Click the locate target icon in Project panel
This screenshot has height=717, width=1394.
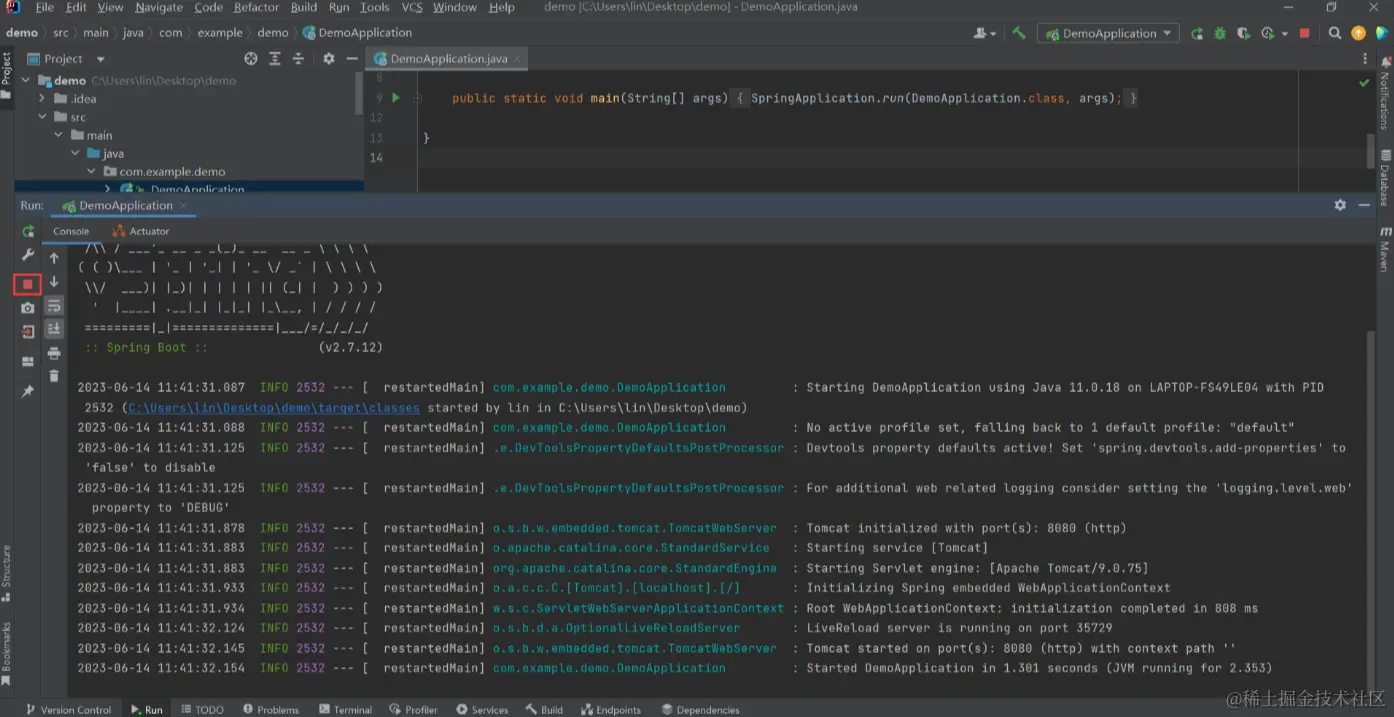[251, 59]
